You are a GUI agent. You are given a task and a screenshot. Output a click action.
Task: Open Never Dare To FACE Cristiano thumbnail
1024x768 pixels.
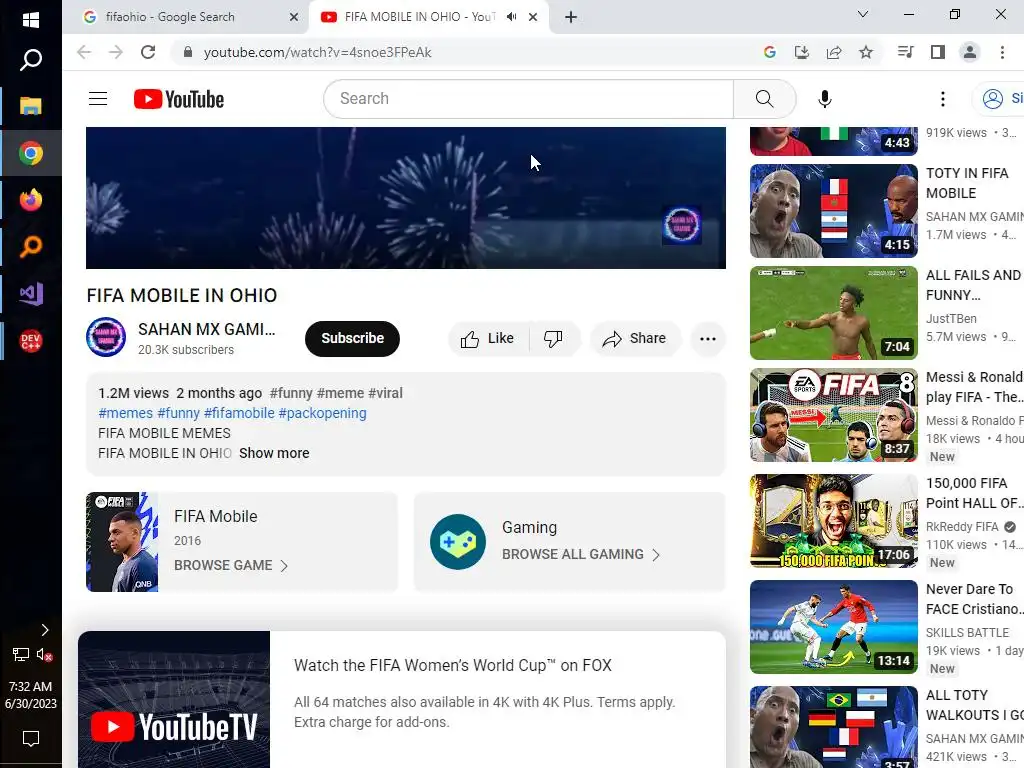833,627
